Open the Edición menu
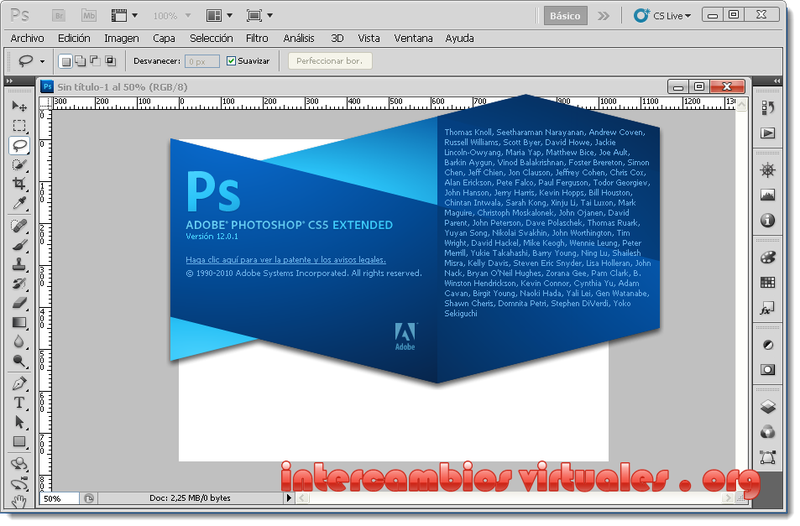Viewport: 800px width, 526px height. click(x=74, y=38)
